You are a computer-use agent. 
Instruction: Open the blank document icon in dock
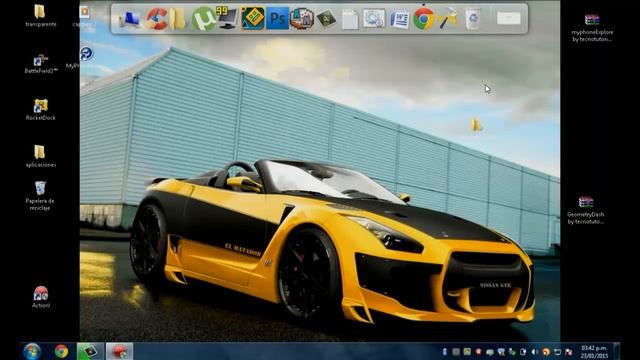pyautogui.click(x=350, y=19)
